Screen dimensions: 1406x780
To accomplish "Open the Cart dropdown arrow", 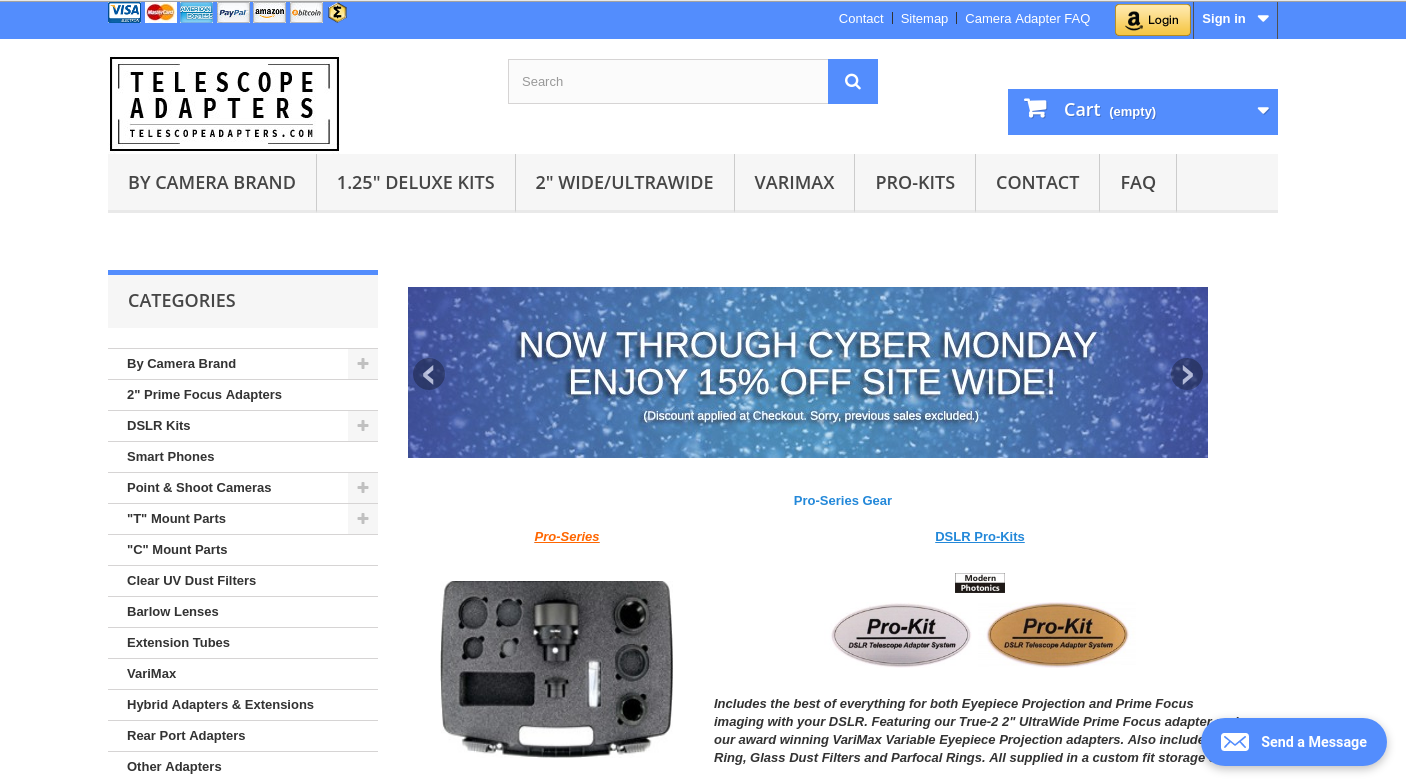I will 1263,111.
